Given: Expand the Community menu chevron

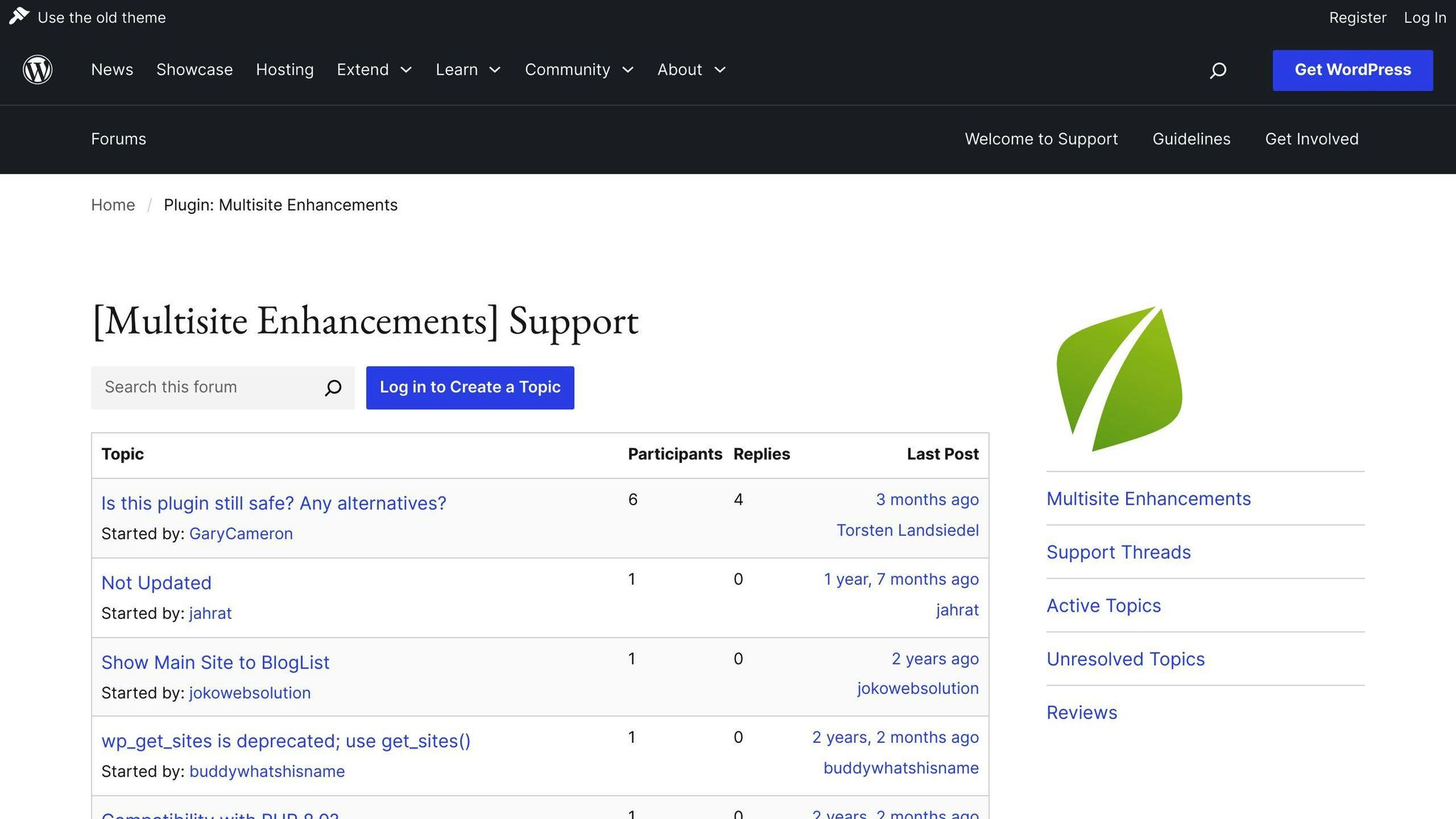Looking at the screenshot, I should pos(628,70).
